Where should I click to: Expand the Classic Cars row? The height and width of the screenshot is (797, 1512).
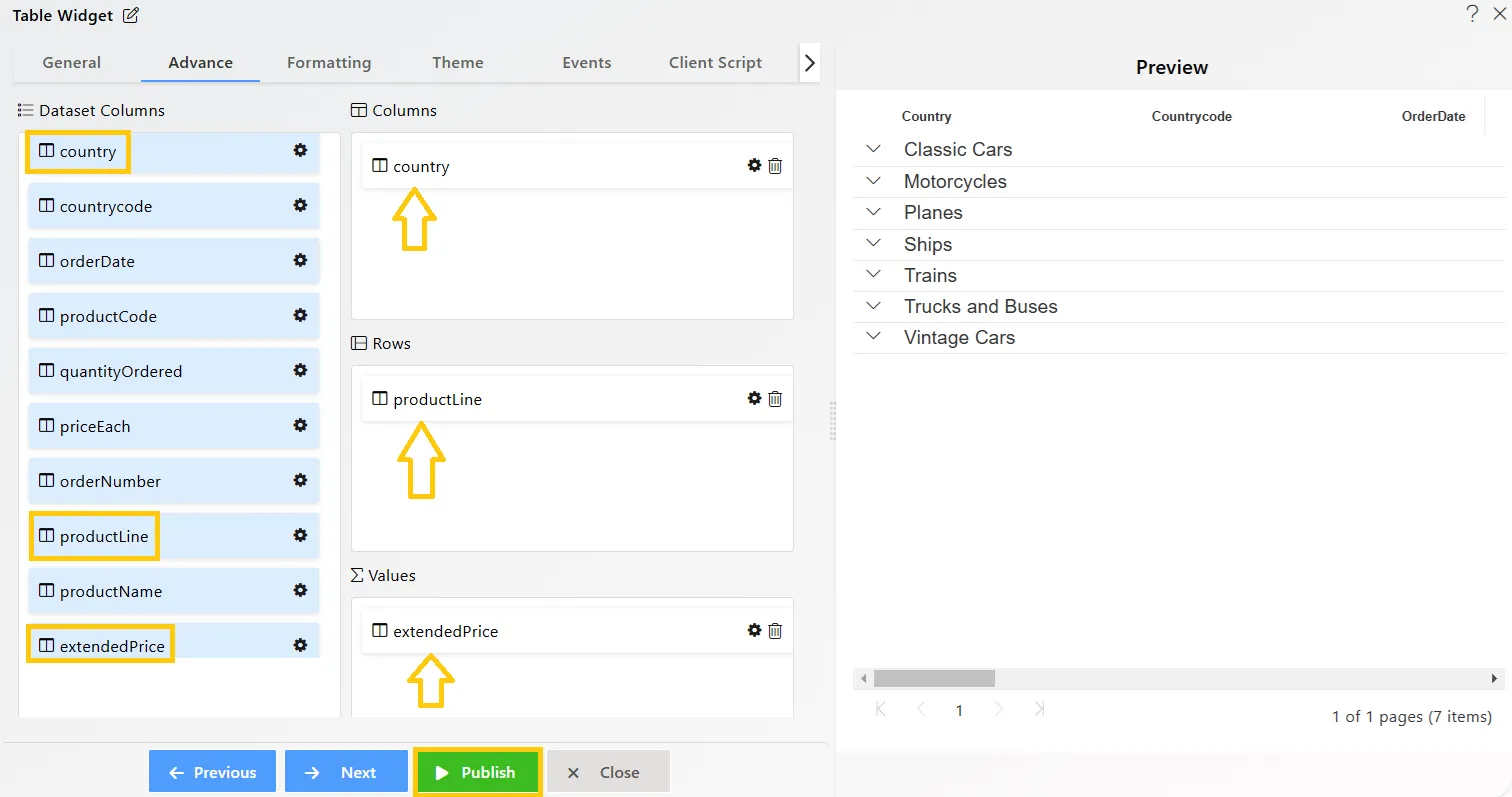coord(874,149)
